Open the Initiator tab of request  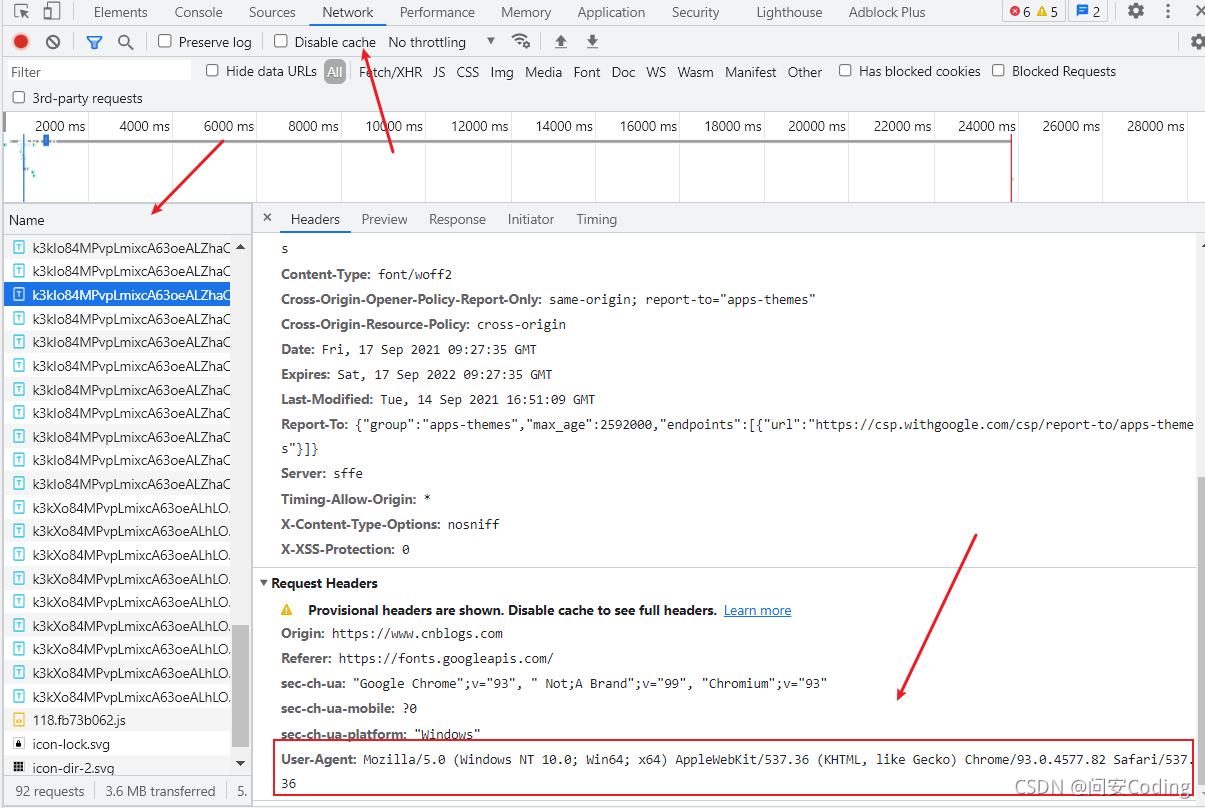(x=530, y=219)
